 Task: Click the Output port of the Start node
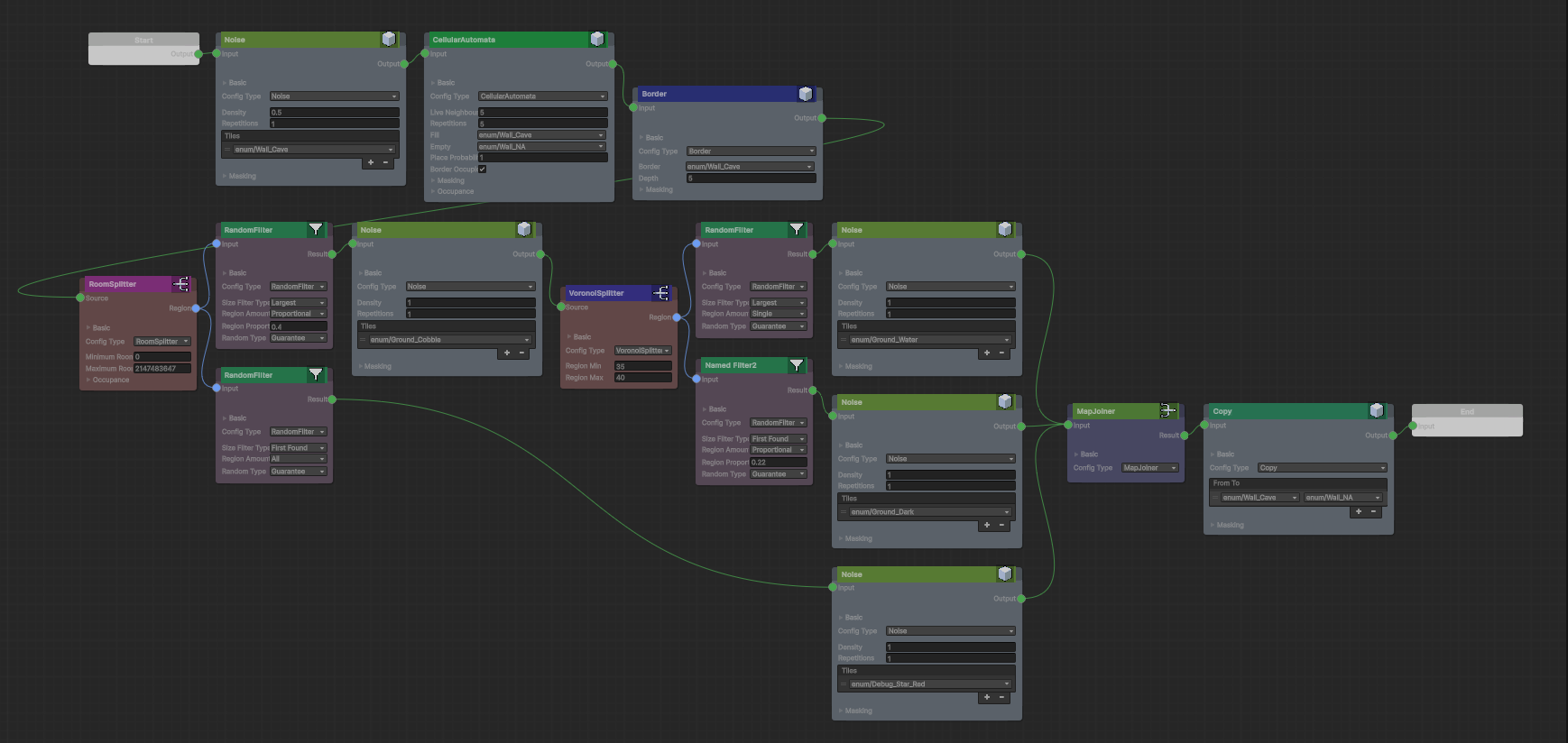click(x=198, y=54)
